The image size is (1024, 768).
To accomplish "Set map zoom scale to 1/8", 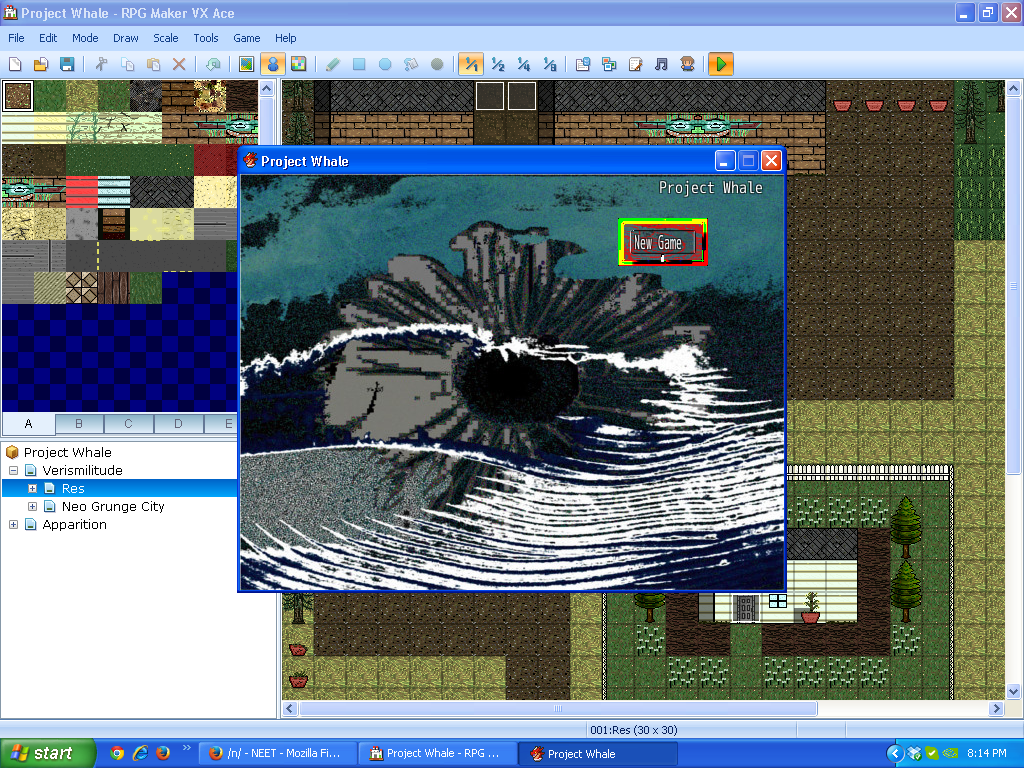I will point(550,64).
